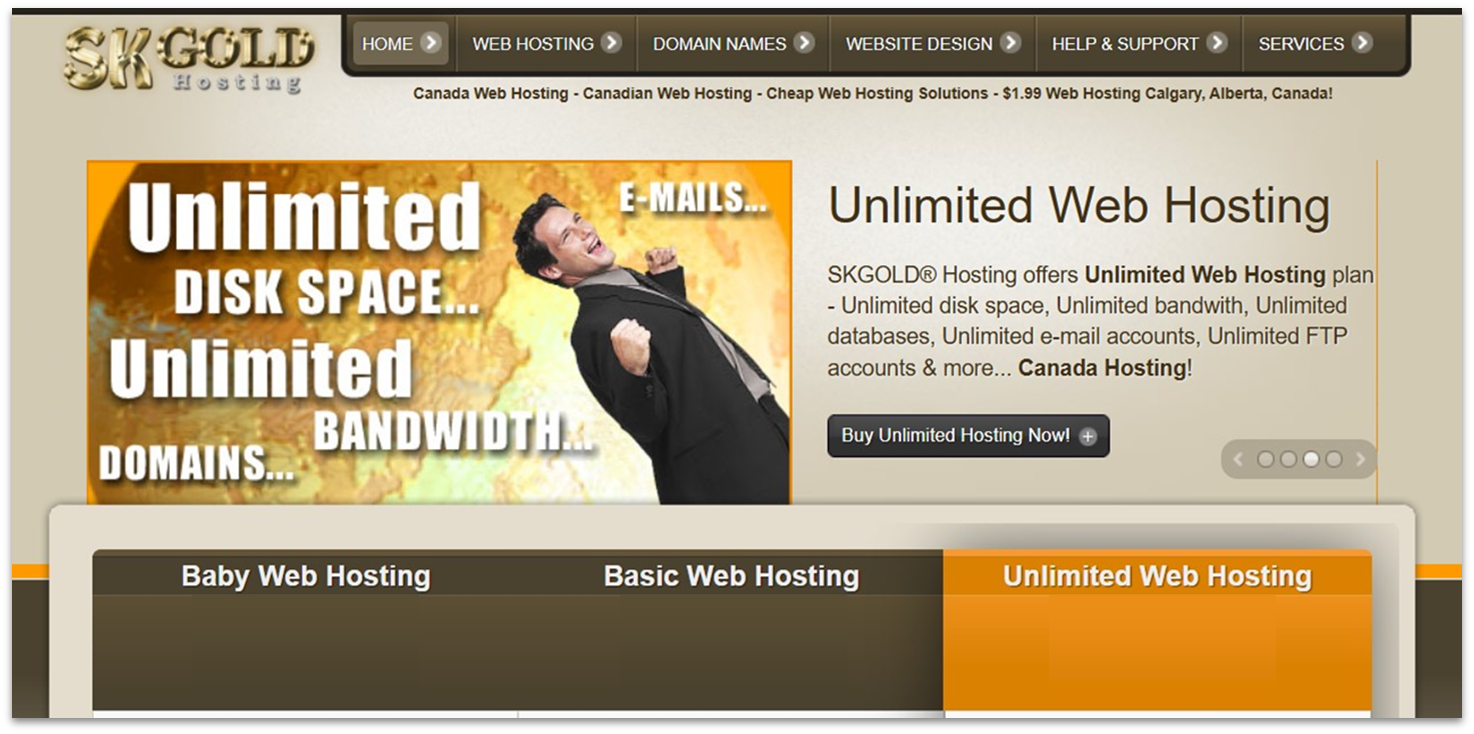Expand arrow icon beside DOMAIN NAMES
1474x734 pixels.
tap(804, 42)
